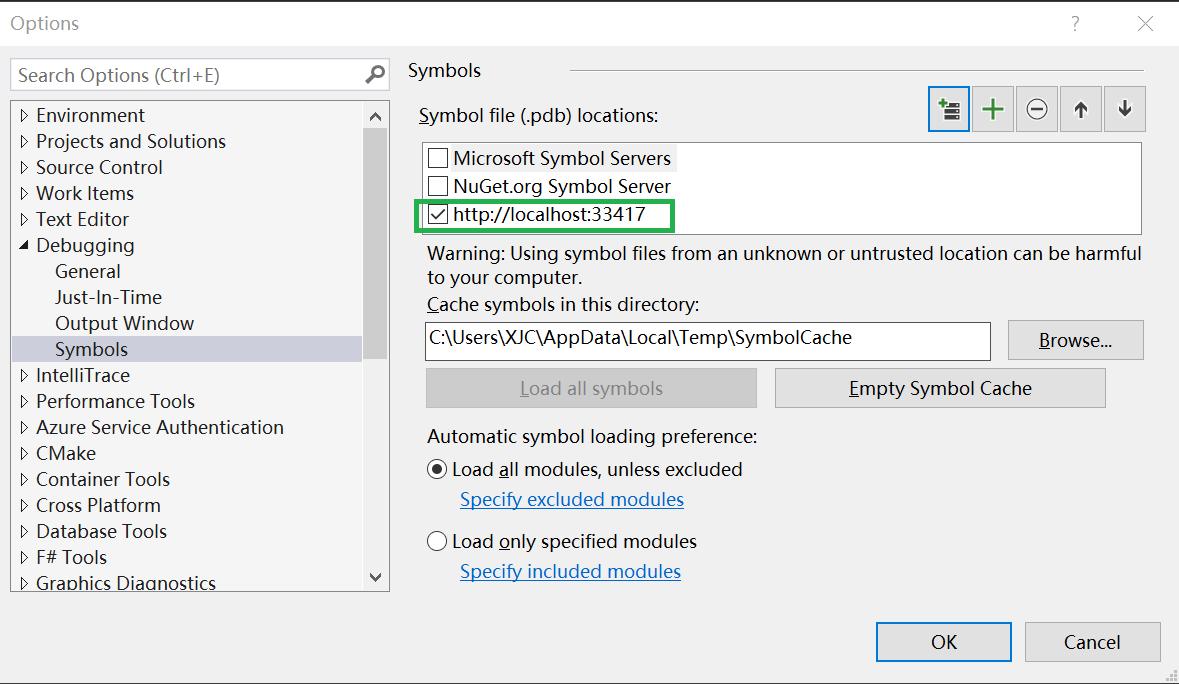Click the new Azure DevOps symbol server icon
Screen dimensions: 1179x684
point(948,109)
